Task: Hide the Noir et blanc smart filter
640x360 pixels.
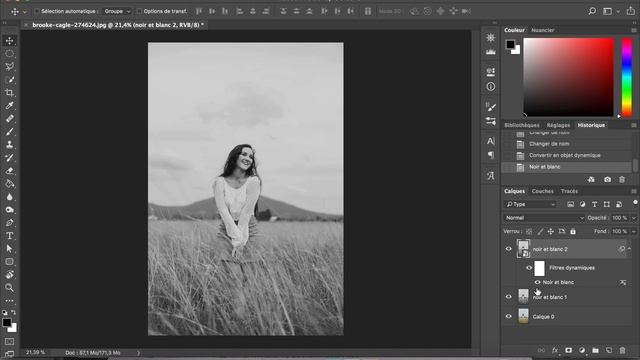Action: point(538,282)
